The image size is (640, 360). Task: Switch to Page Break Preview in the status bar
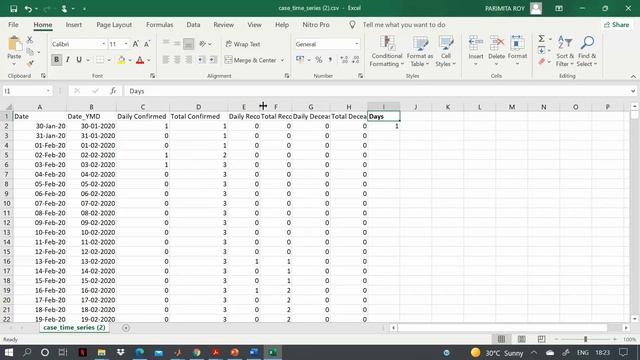click(542, 339)
